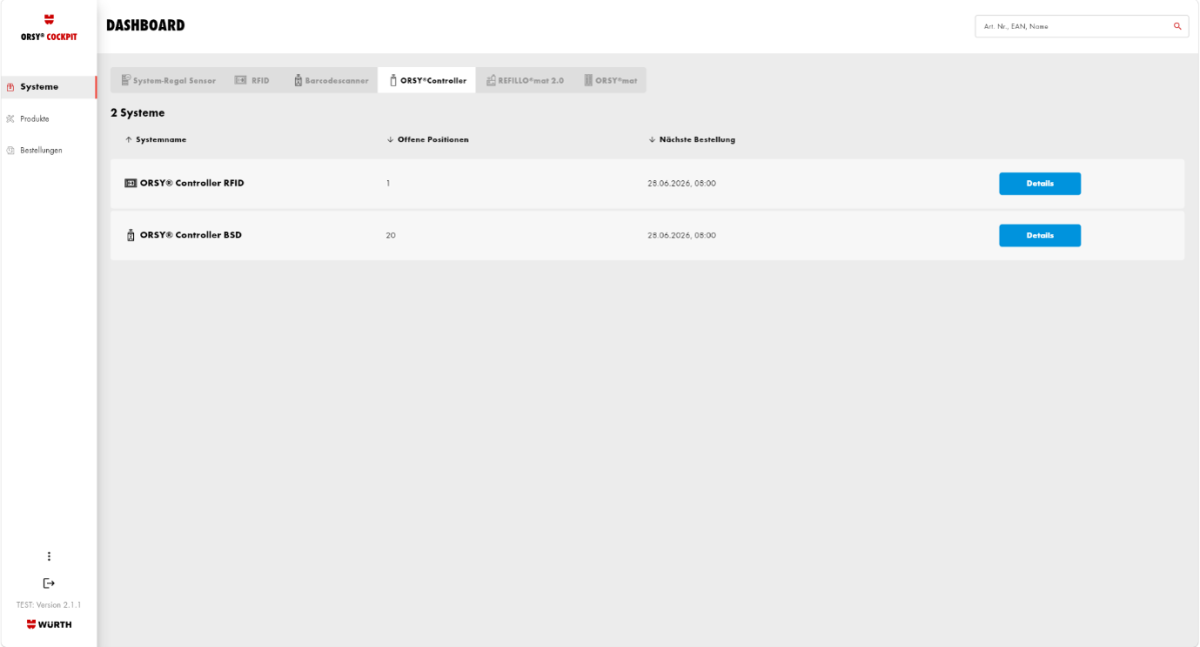This screenshot has width=1200, height=647.
Task: Click the Produkte sidebar icon
Action: [10, 119]
